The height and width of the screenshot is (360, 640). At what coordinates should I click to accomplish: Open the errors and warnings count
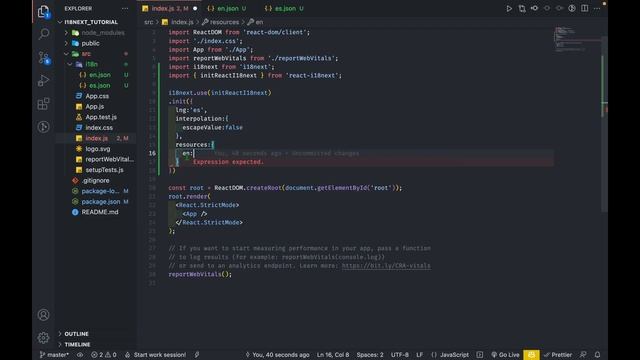pos(104,355)
